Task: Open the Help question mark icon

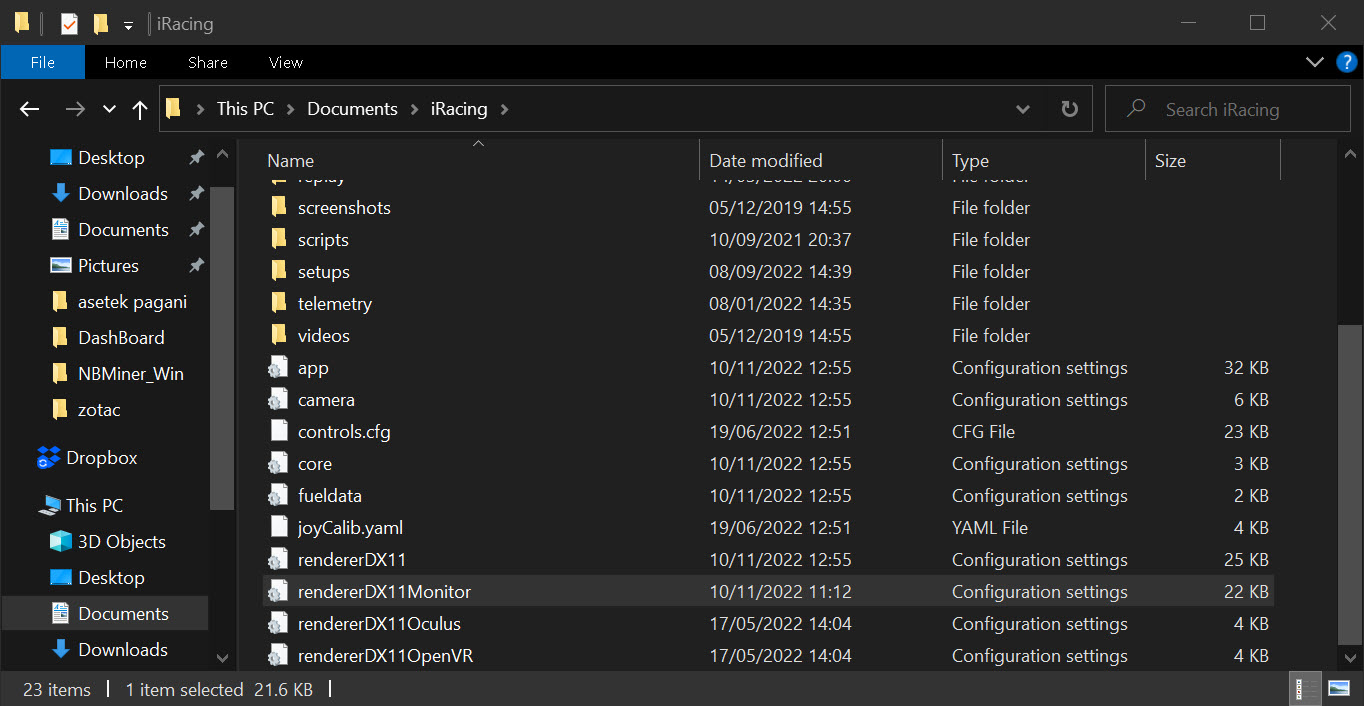Action: 1346,62
